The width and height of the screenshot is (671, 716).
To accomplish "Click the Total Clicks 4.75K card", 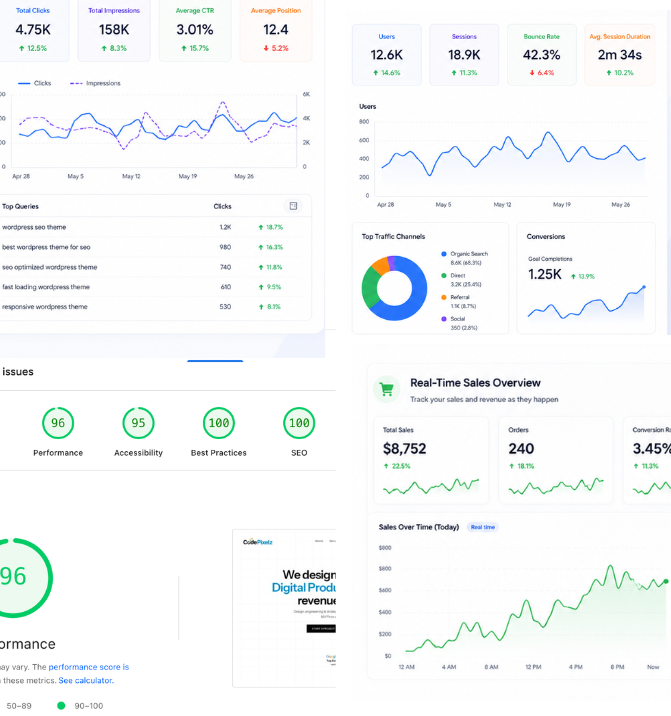I will point(33,30).
